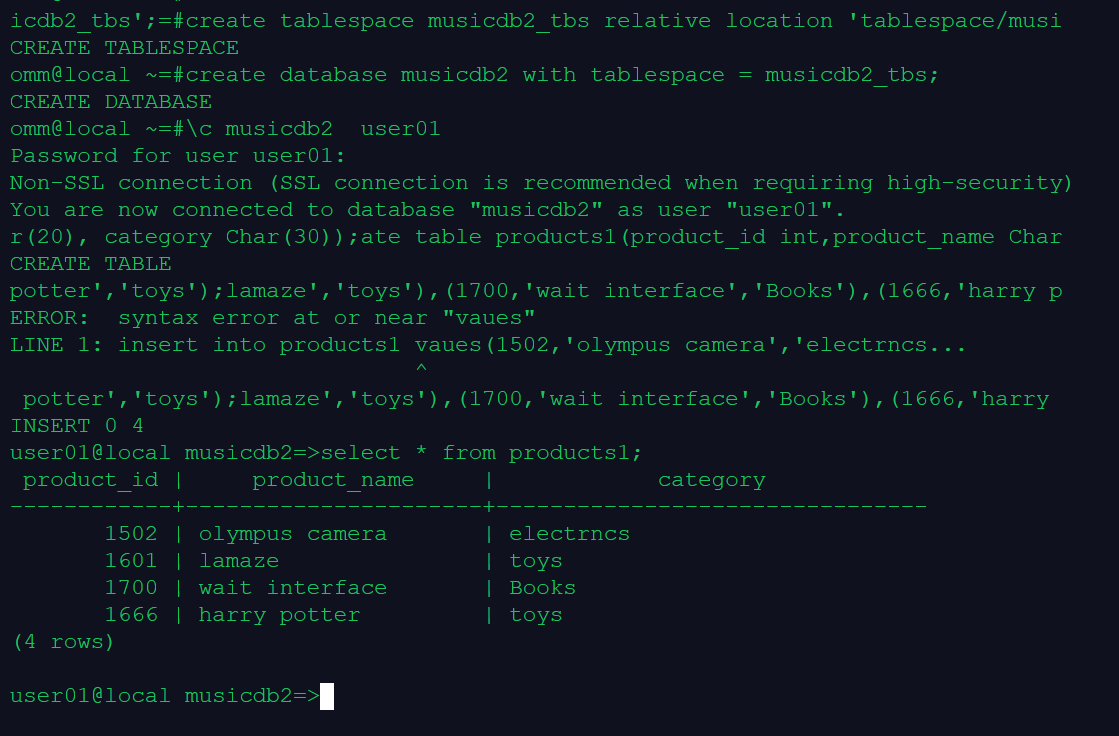Click the electrncs category cell
The image size is (1119, 736).
tap(569, 534)
